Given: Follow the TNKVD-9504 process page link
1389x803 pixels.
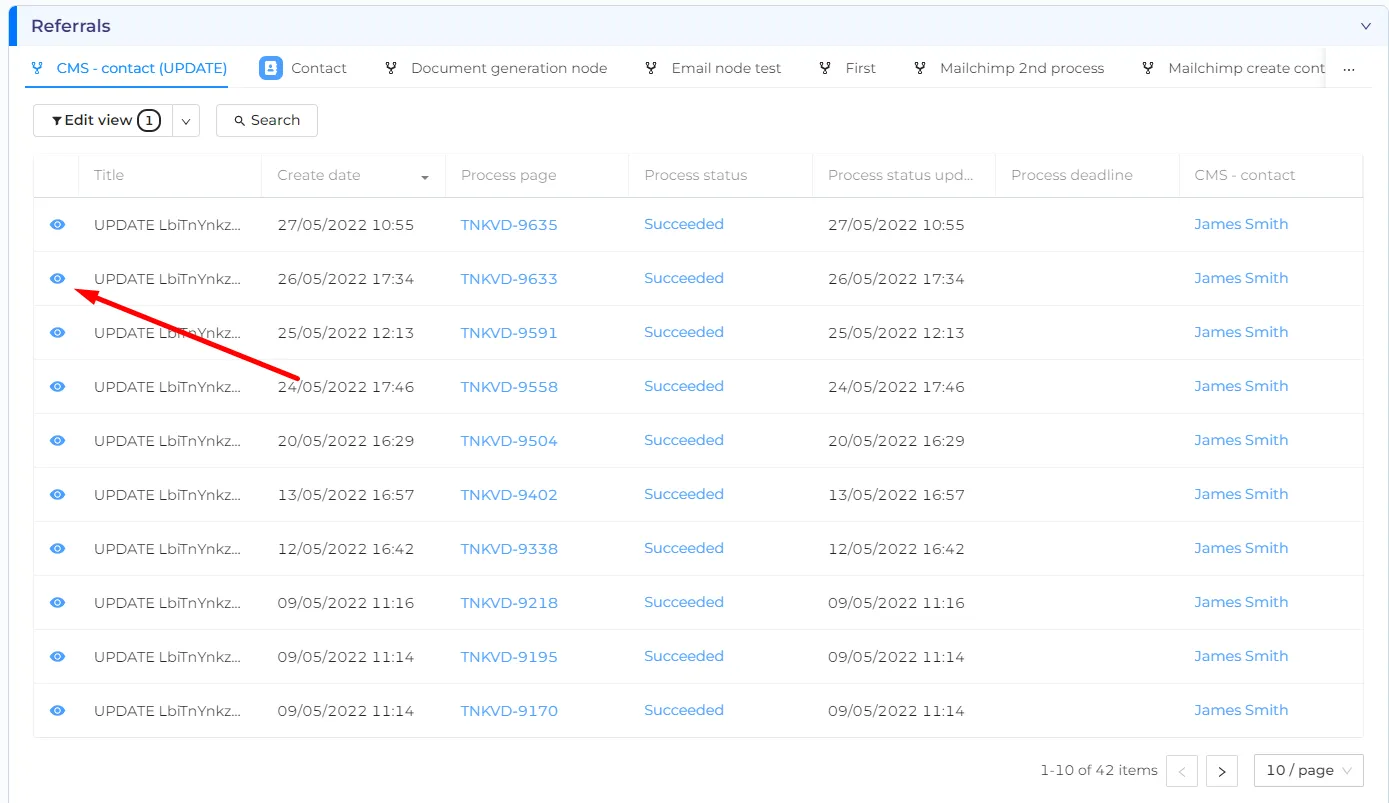Looking at the screenshot, I should 509,441.
